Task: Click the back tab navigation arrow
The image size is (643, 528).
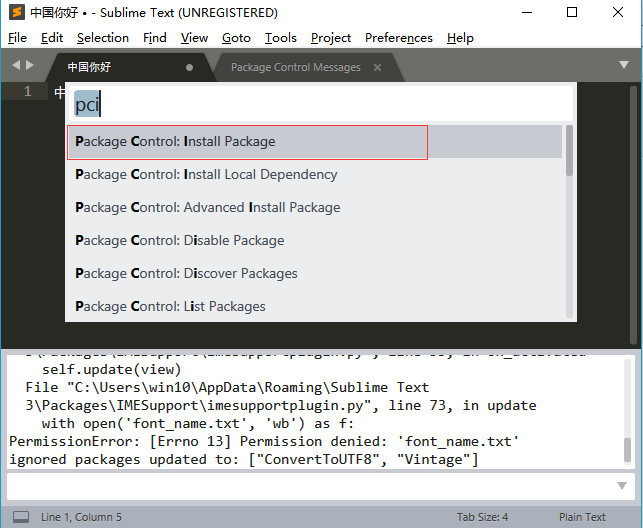Action: point(16,65)
